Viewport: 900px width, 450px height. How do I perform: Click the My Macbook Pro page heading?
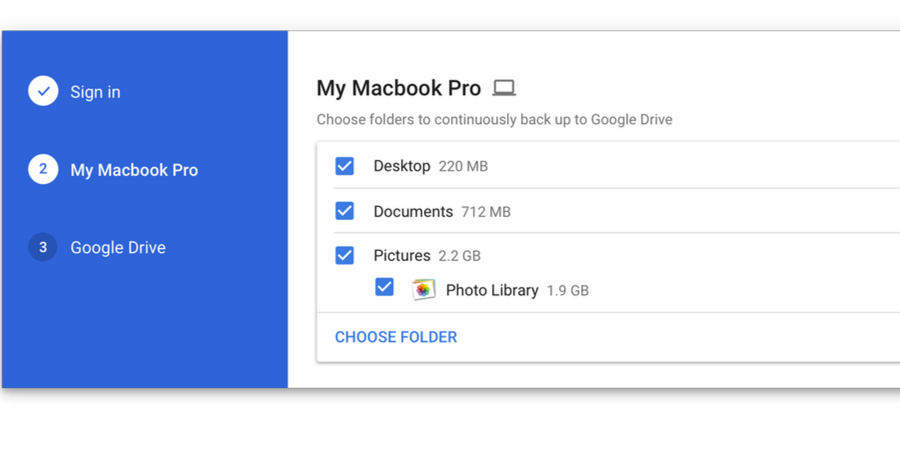(x=399, y=88)
